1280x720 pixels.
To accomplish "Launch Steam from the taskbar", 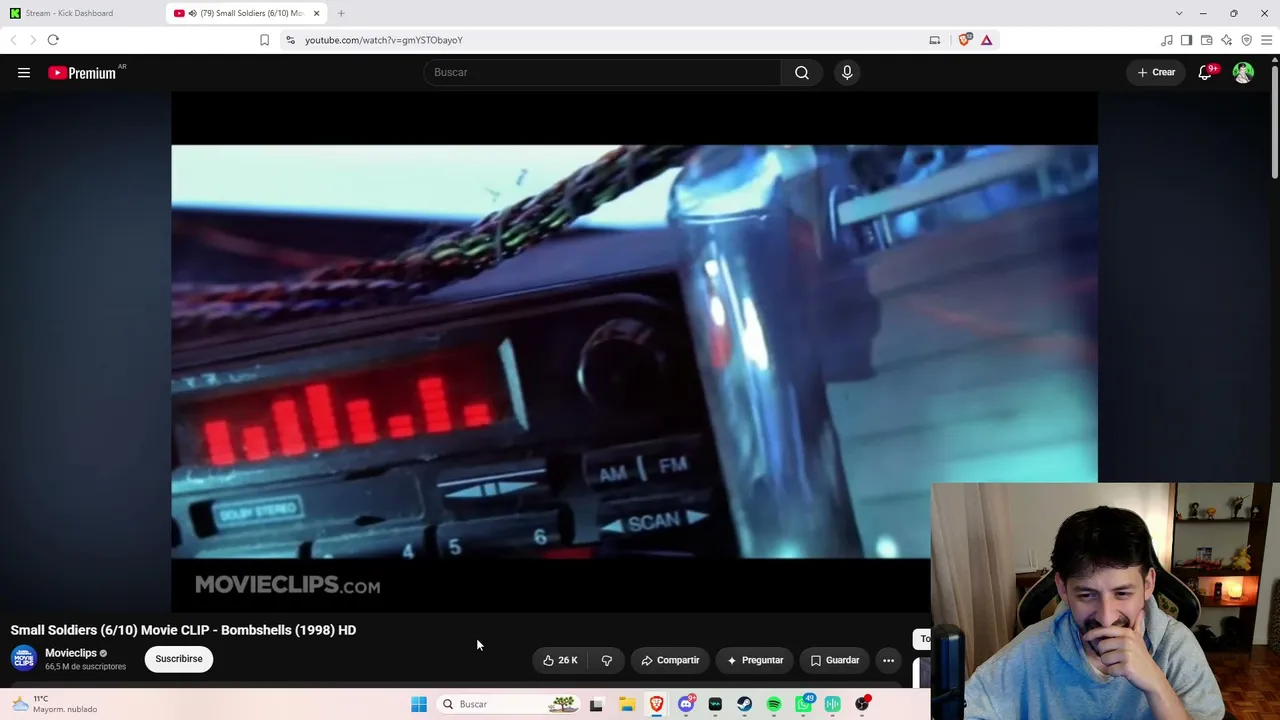I will [745, 704].
